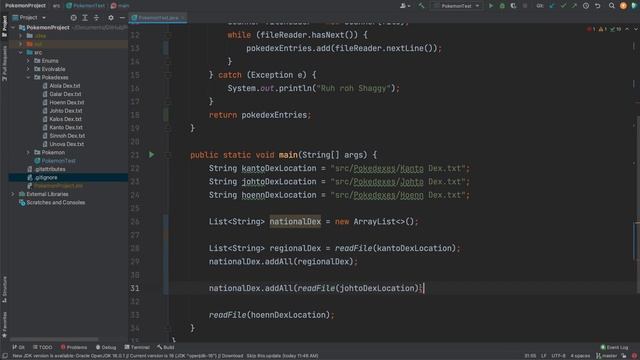Viewport: 640px width, 360px height.
Task: Toggle the Structure side tool window
Action: (x=4, y=289)
